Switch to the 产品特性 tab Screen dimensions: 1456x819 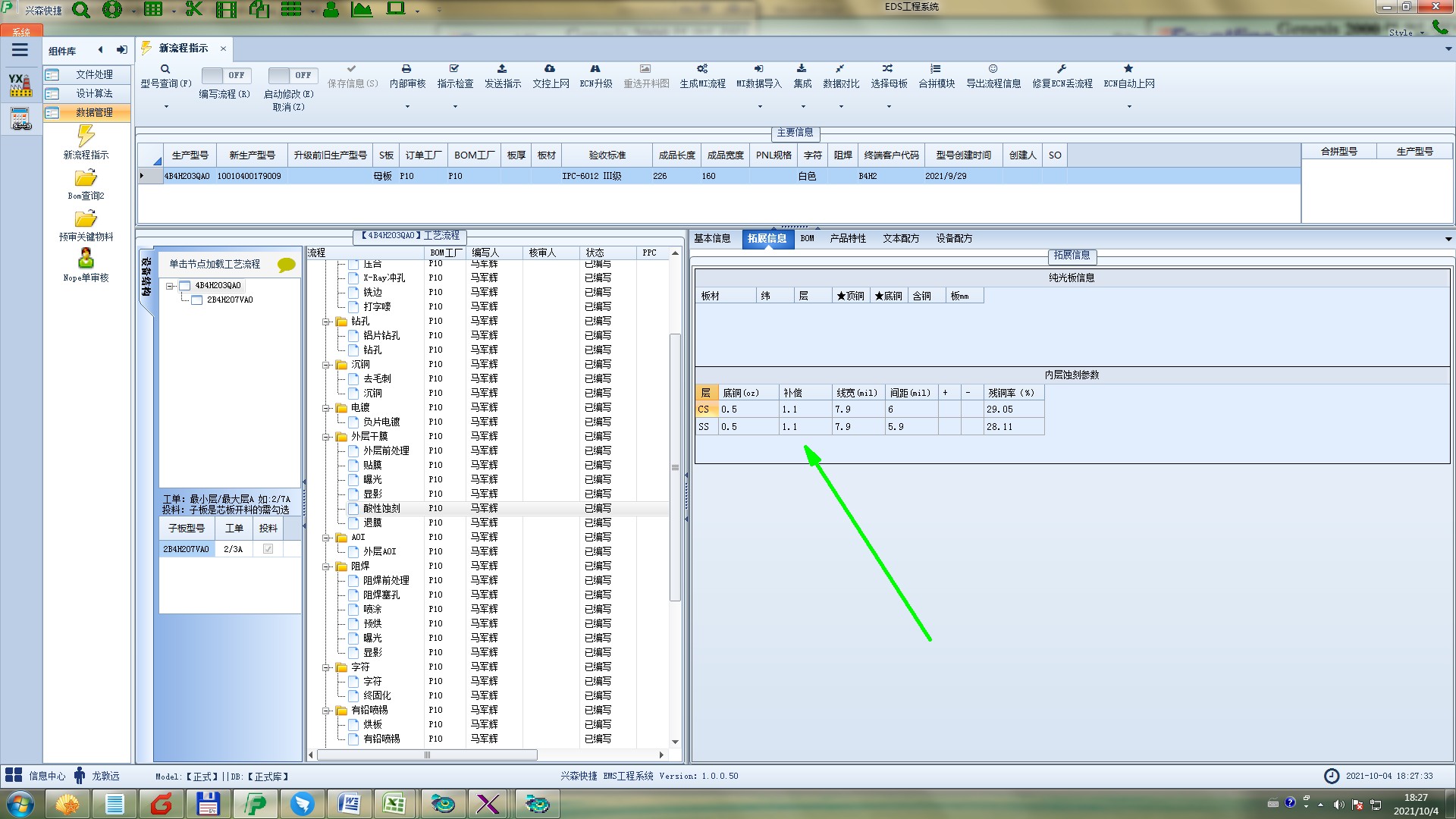[847, 238]
